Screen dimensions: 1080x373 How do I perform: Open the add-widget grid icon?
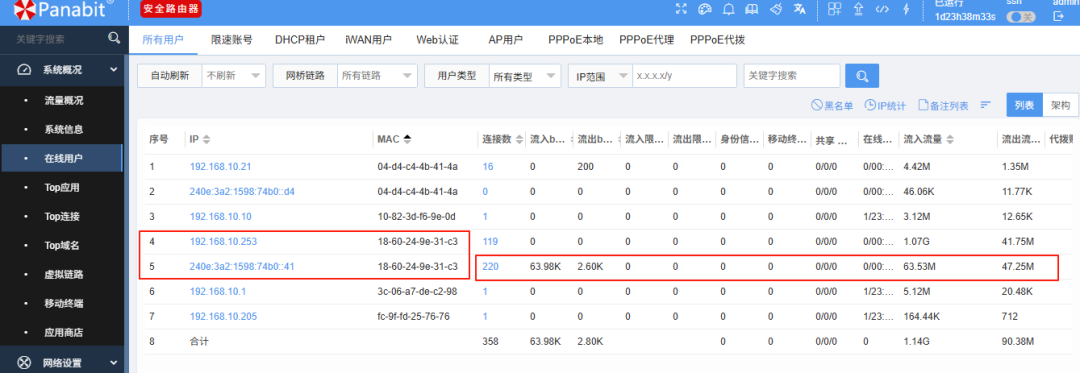pyautogui.click(x=835, y=9)
